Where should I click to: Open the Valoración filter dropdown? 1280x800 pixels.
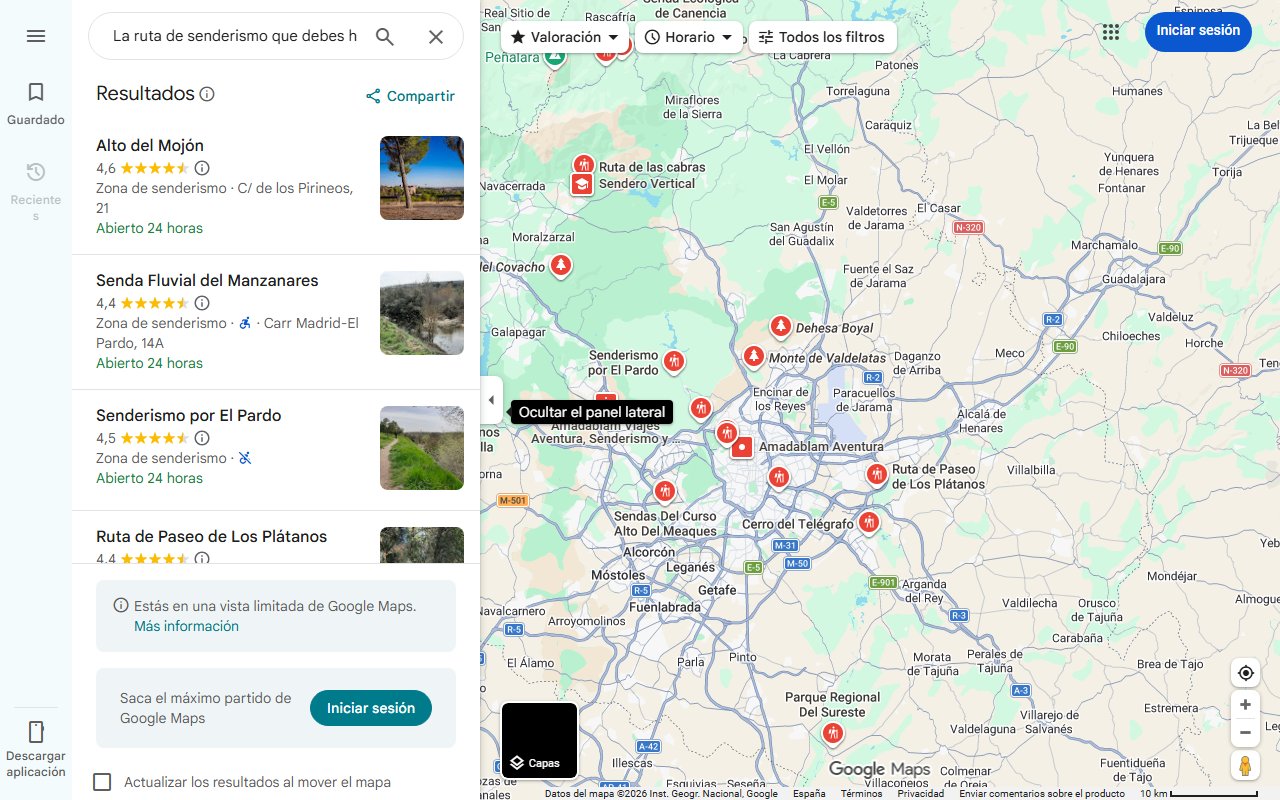click(x=564, y=36)
